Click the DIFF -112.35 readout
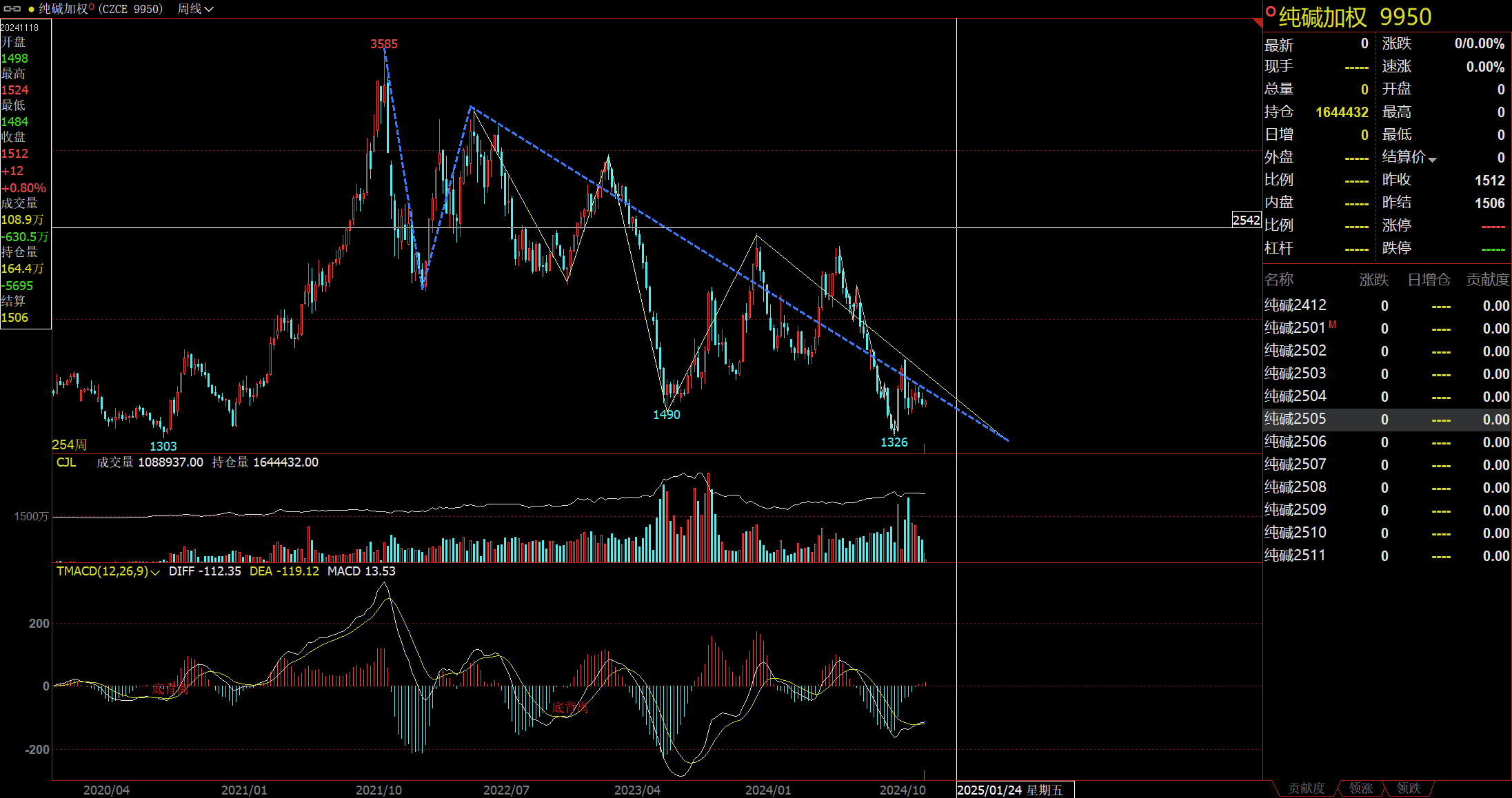This screenshot has height=798, width=1512. (x=205, y=571)
